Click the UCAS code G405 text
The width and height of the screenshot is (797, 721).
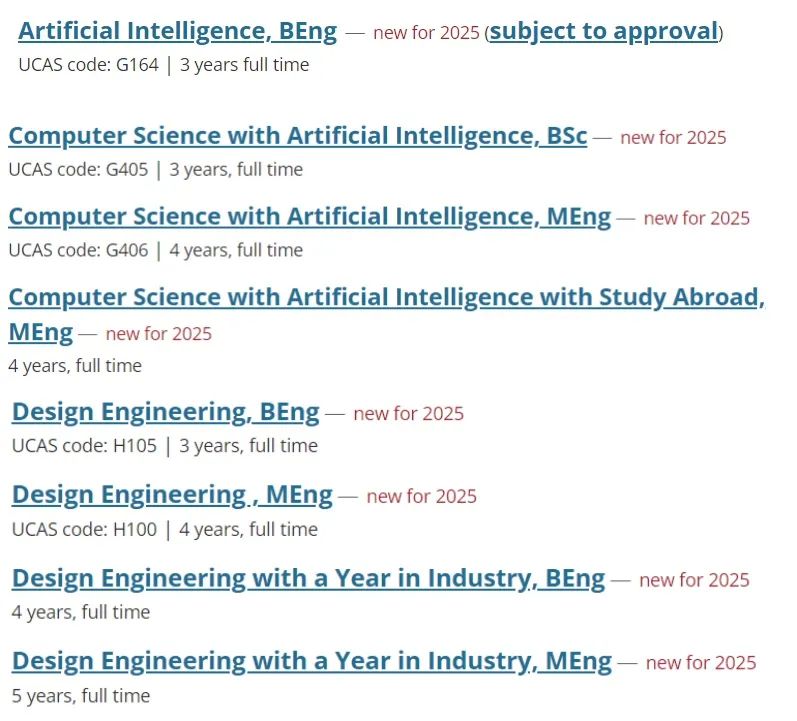tap(78, 170)
